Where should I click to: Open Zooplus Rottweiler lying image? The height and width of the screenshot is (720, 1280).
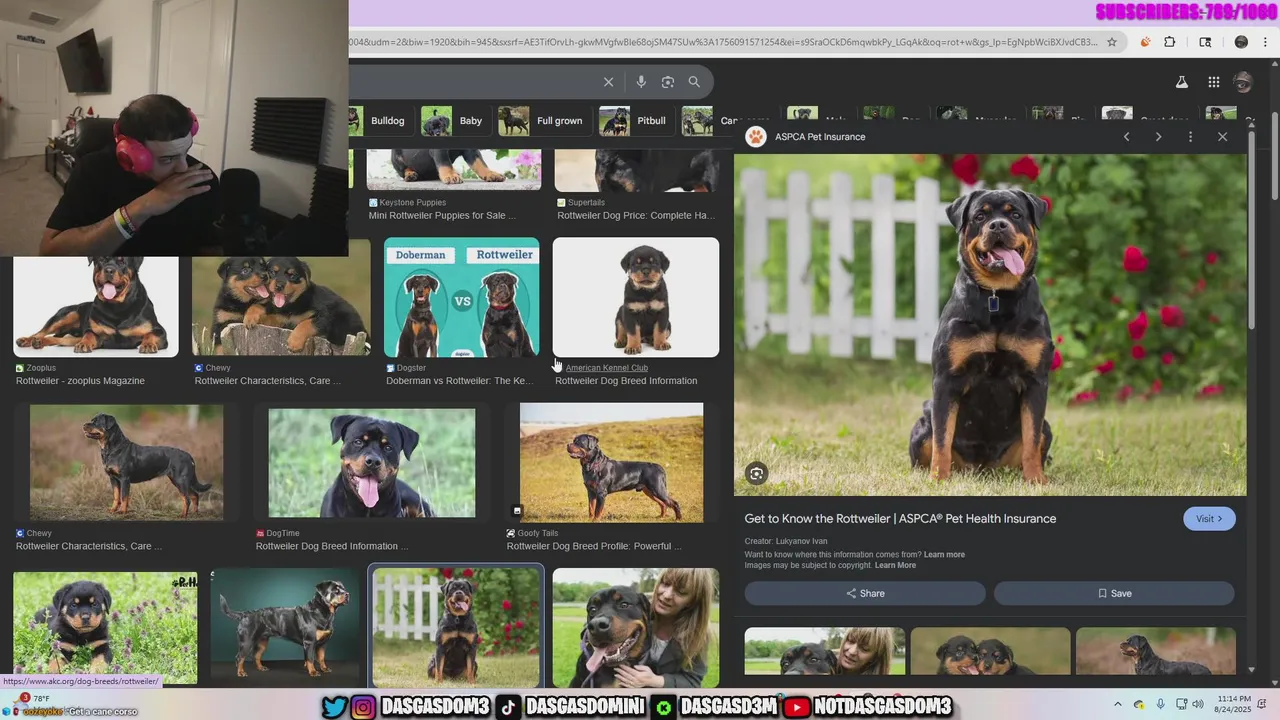96,306
